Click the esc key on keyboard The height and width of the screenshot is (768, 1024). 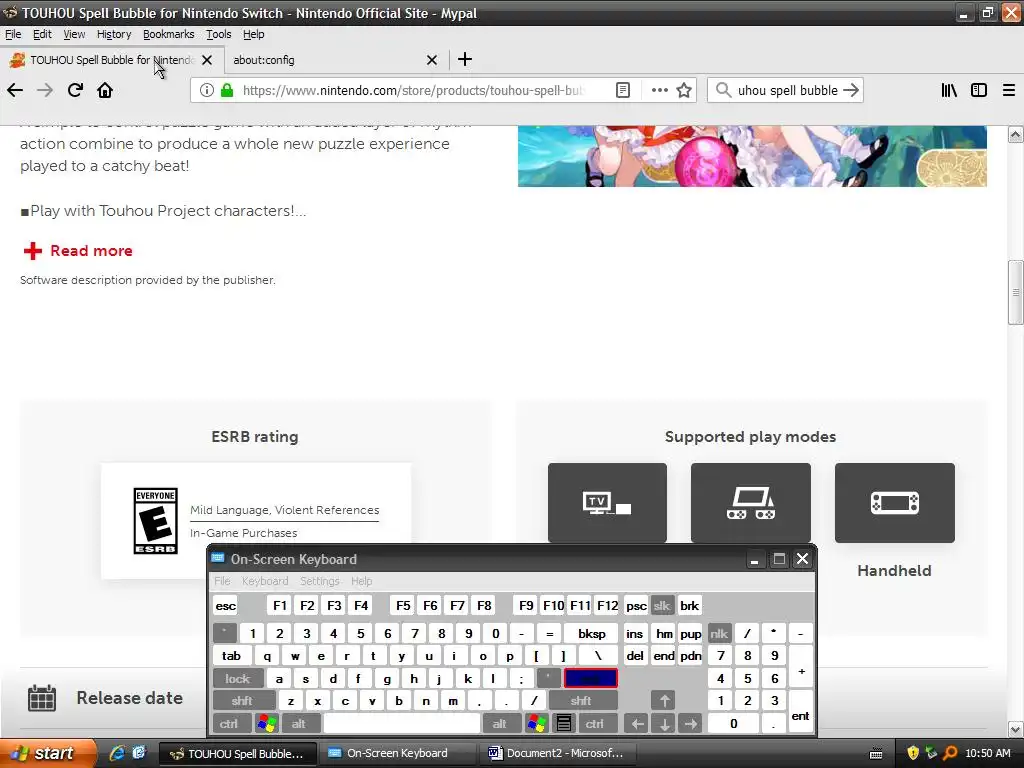225,605
